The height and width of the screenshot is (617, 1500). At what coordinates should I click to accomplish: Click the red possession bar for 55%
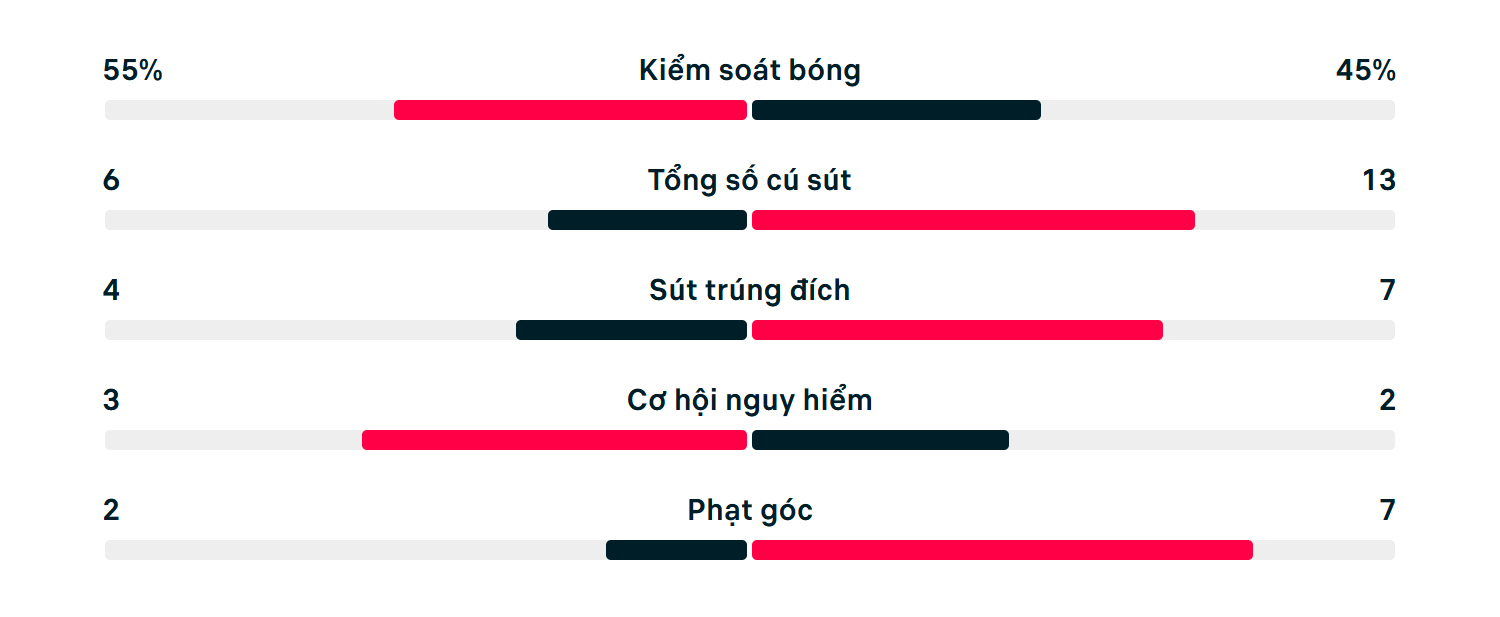570,110
